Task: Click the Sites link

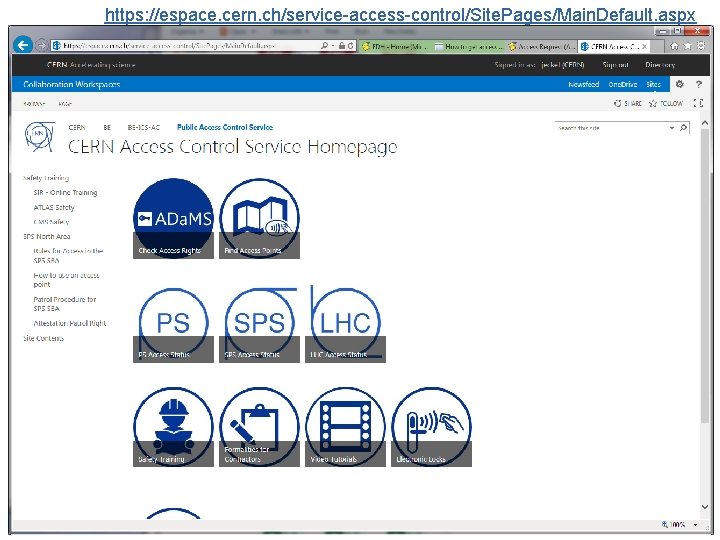Action: click(x=653, y=84)
